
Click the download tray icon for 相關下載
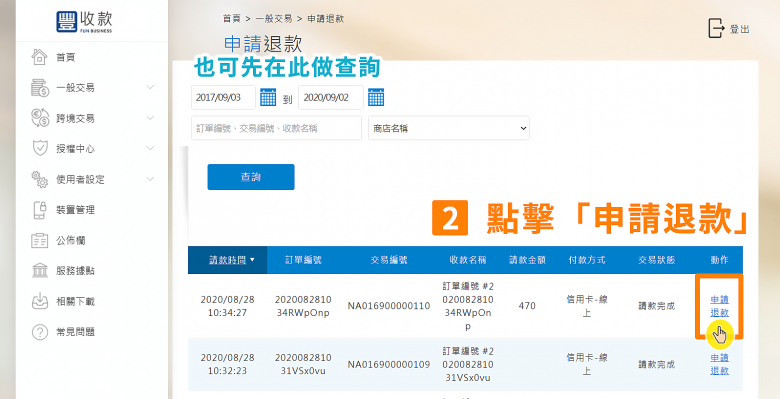coord(39,301)
